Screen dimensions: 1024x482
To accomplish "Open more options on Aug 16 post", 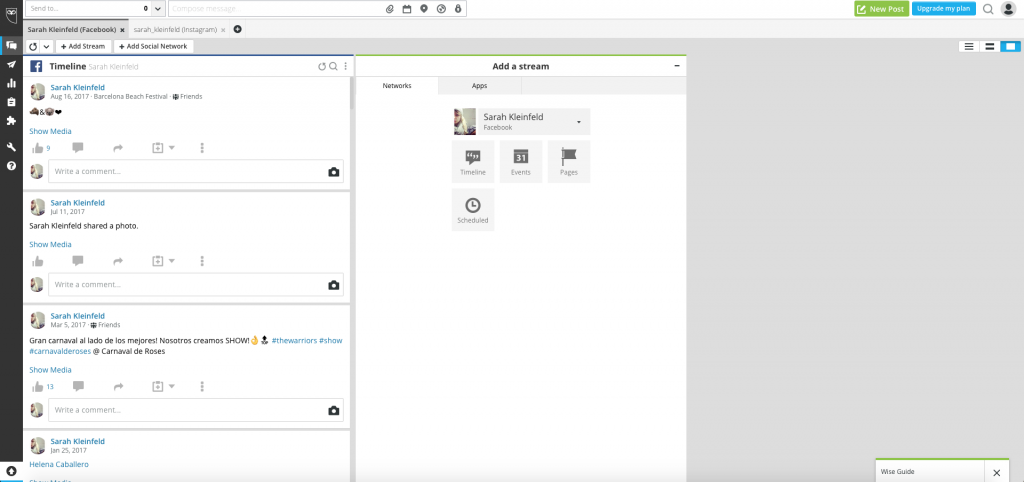I will click(202, 148).
